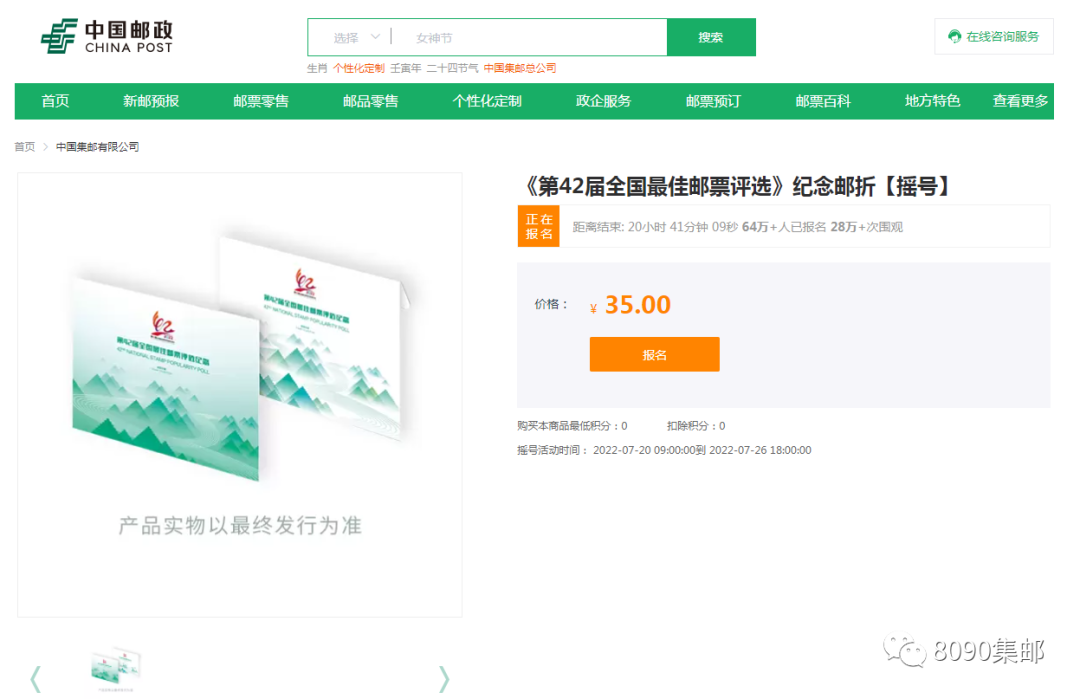Click the China Post logo
The width and height of the screenshot is (1080, 699).
tap(107, 36)
